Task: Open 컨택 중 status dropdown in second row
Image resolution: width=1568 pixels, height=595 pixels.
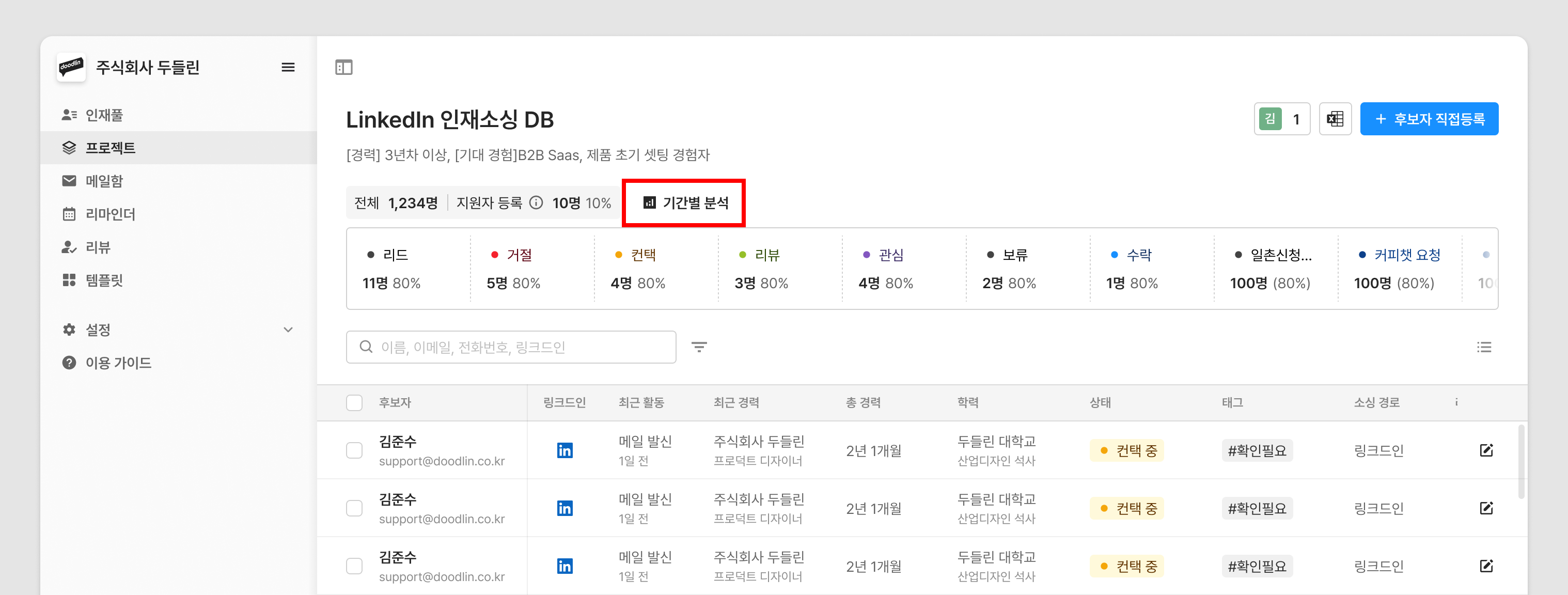Action: tap(1127, 509)
